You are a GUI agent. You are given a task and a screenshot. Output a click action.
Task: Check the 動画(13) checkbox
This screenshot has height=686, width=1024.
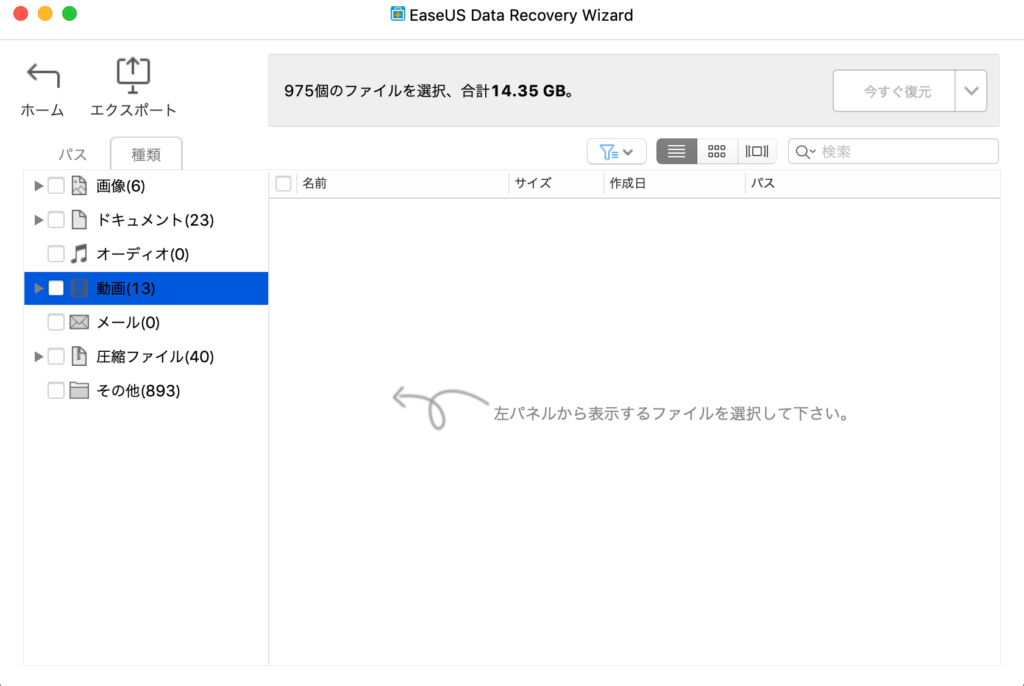coord(56,288)
